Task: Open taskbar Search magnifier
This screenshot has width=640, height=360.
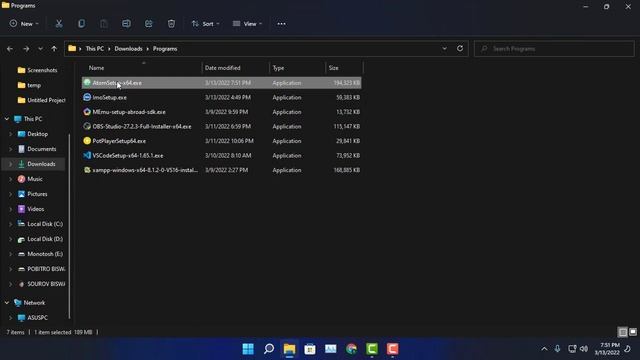Action: 269,349
